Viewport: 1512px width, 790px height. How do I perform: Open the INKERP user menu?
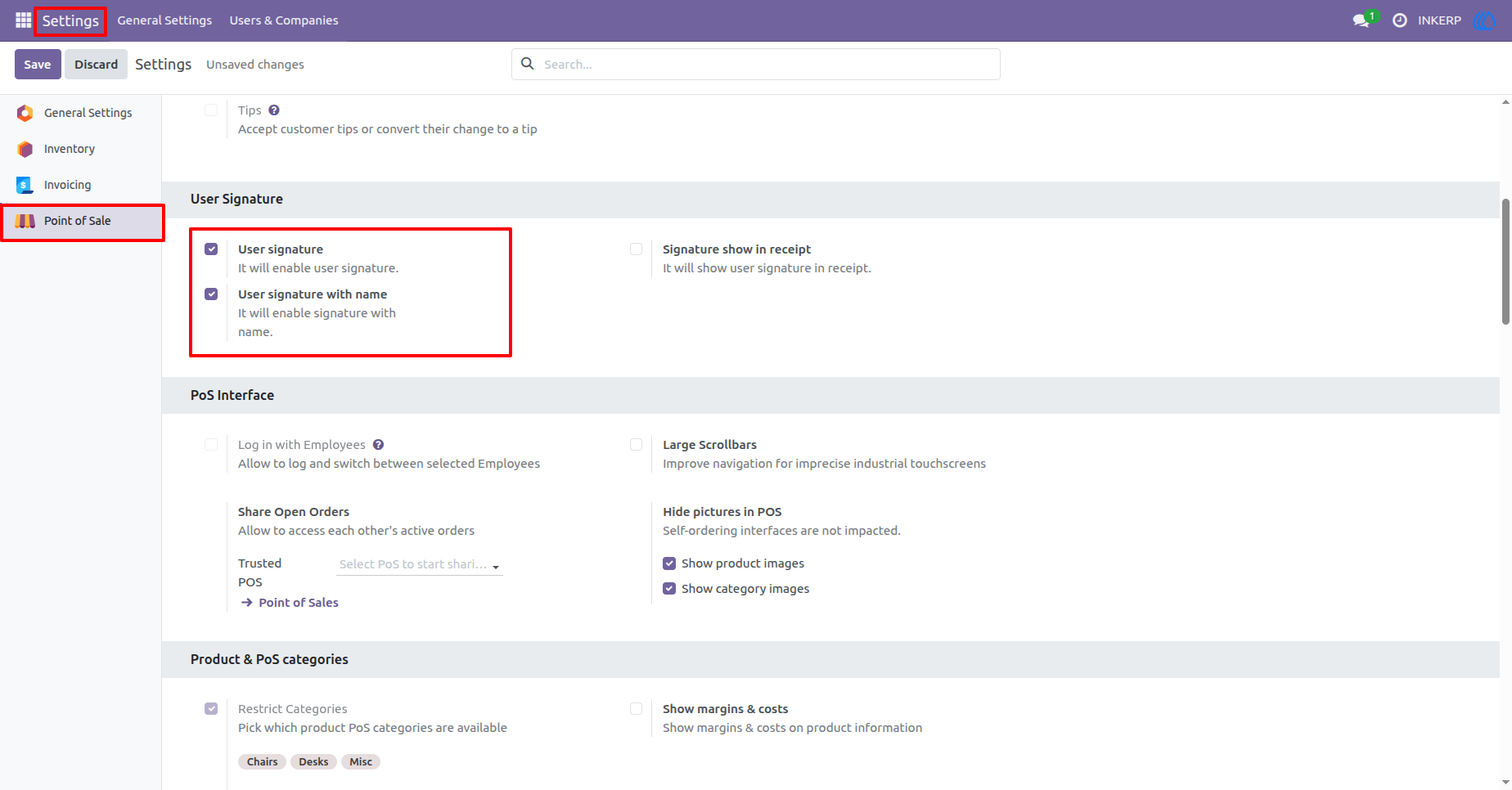coord(1439,20)
